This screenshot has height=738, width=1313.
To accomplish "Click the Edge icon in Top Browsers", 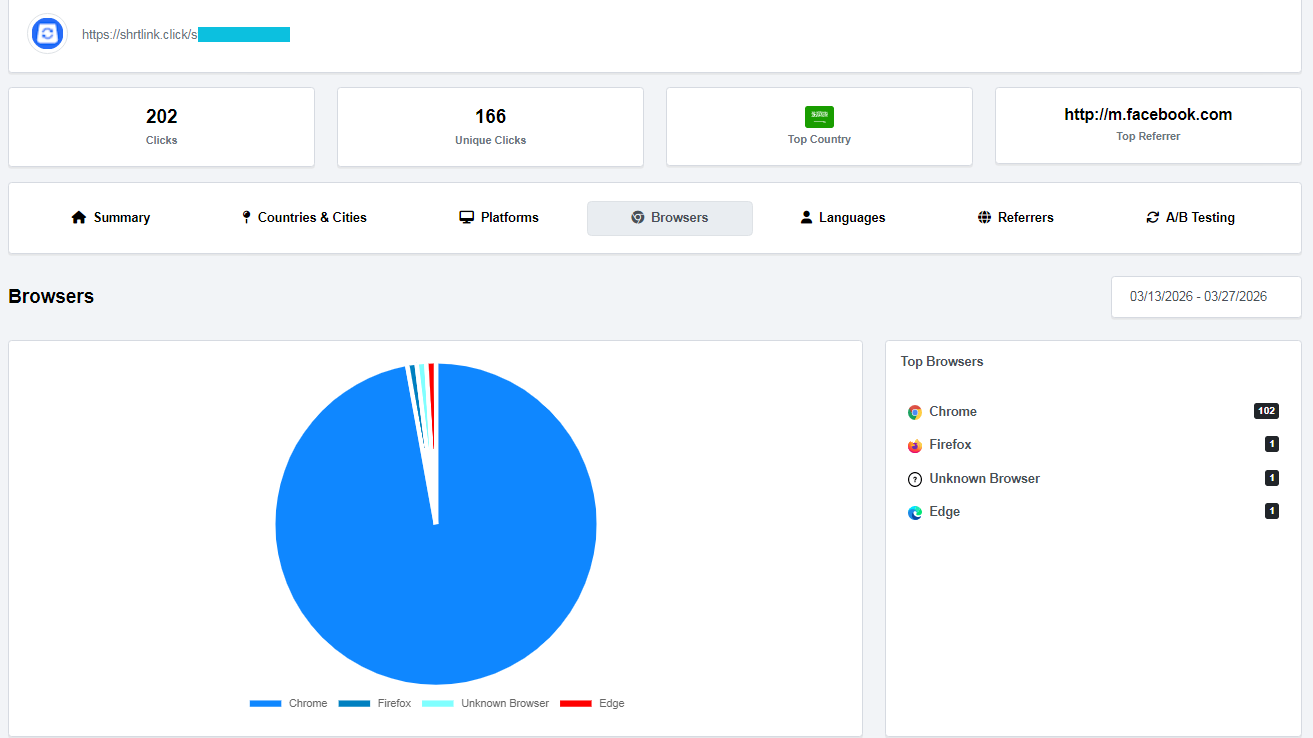I will [x=914, y=512].
